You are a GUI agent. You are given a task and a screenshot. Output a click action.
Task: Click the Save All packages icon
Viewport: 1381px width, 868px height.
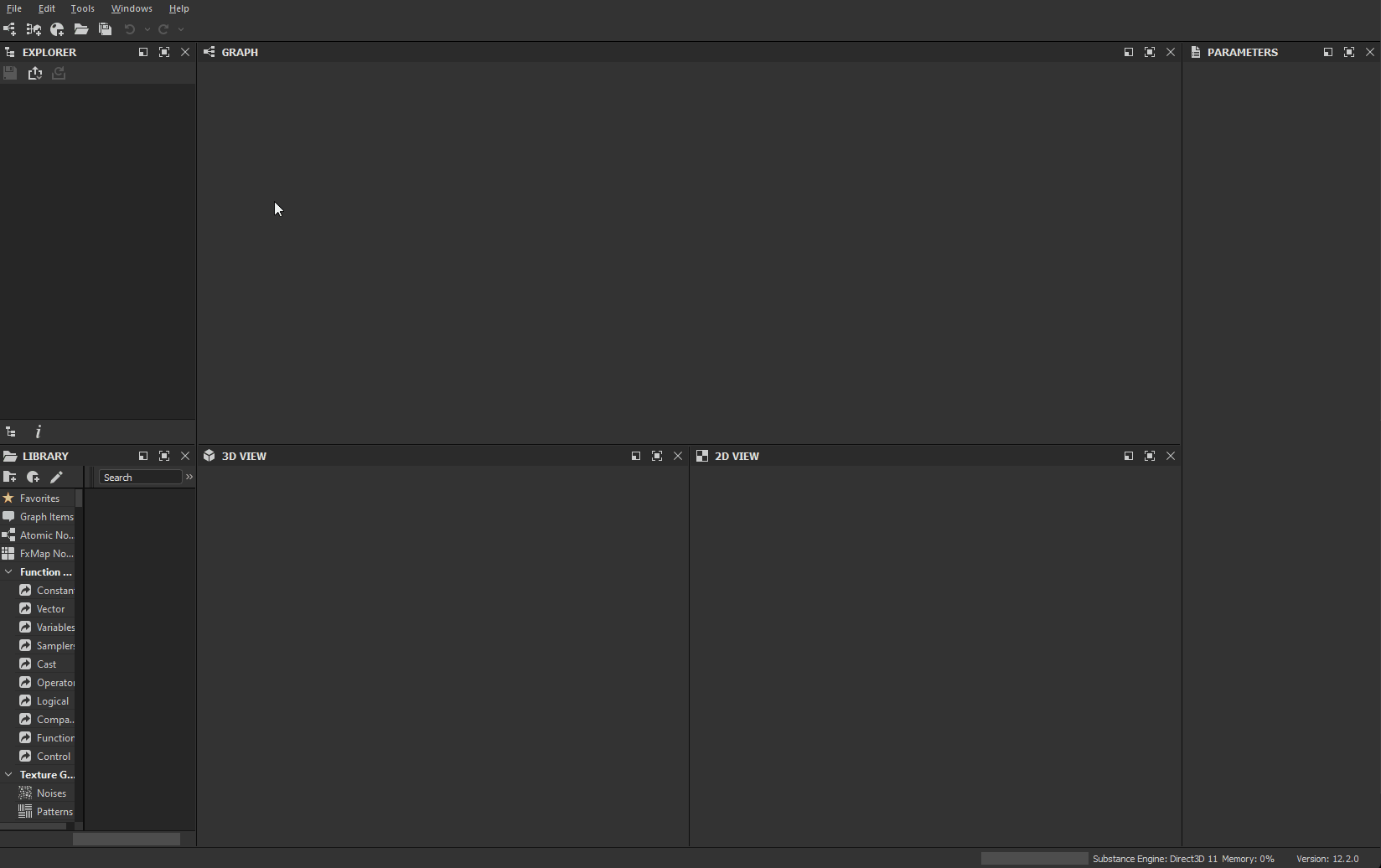tap(105, 29)
